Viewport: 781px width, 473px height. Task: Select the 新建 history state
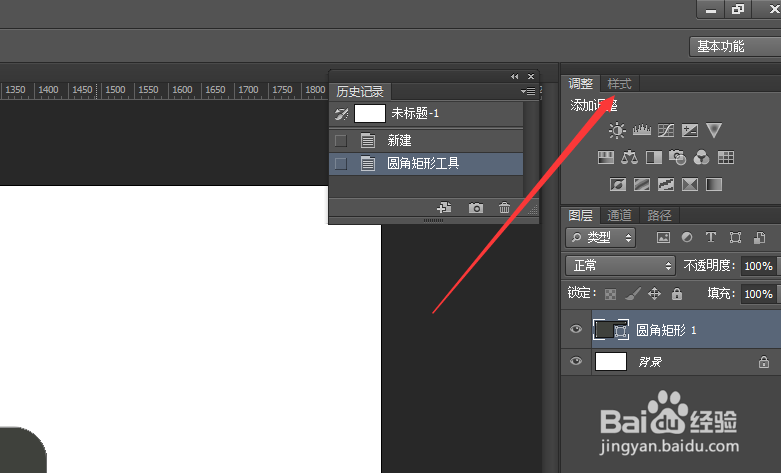(426, 141)
